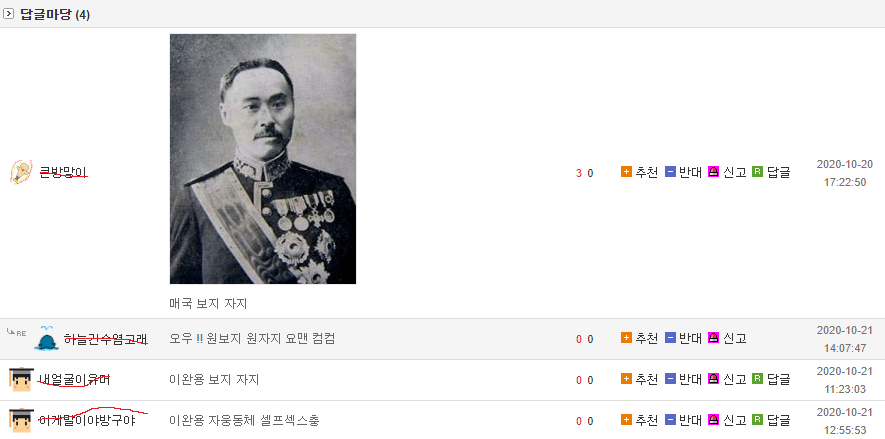The image size is (885, 439).
Task: Click 반대 text on 14:07:47 reply
Action: coord(690,338)
